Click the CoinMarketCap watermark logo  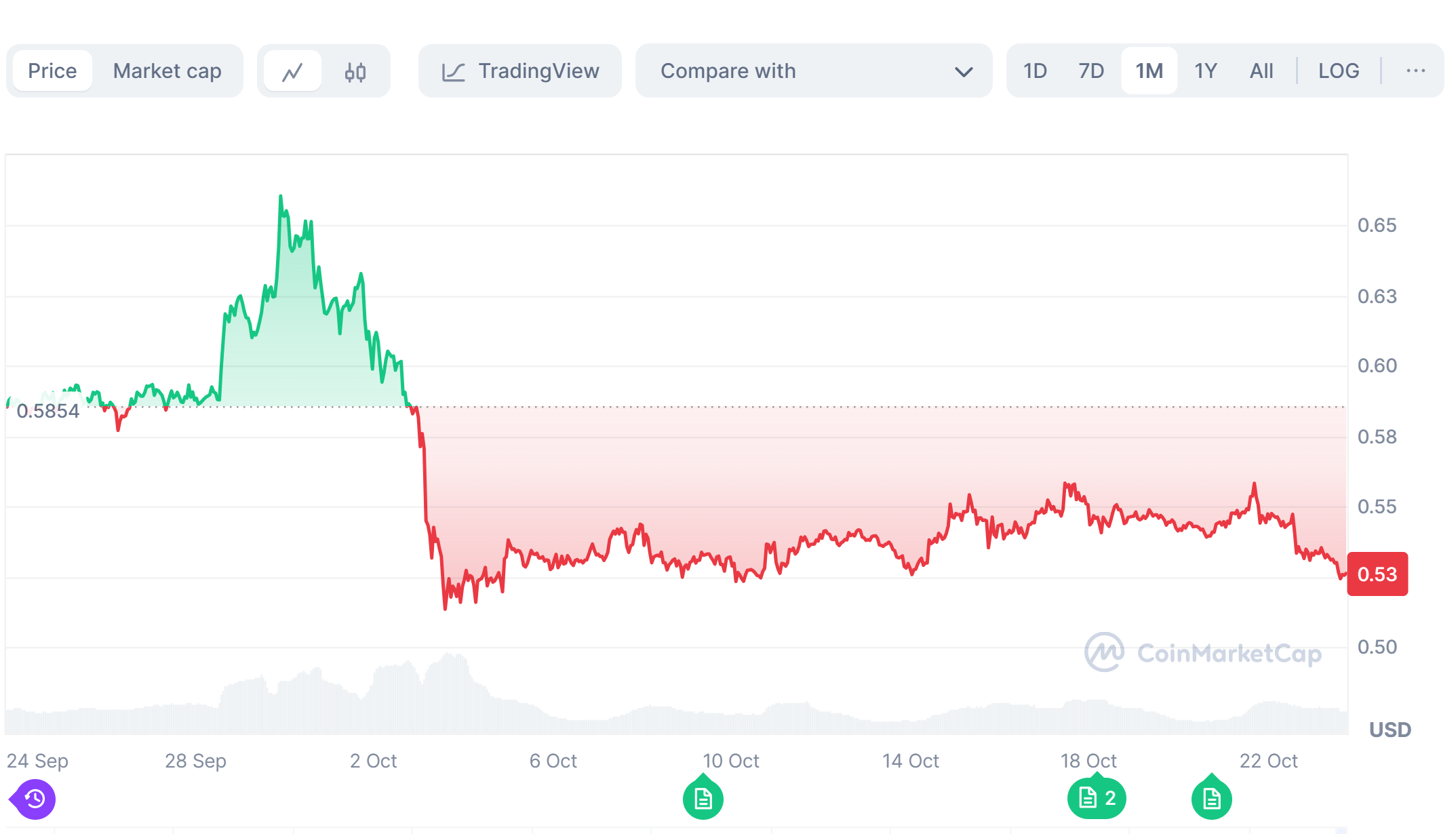click(1104, 652)
